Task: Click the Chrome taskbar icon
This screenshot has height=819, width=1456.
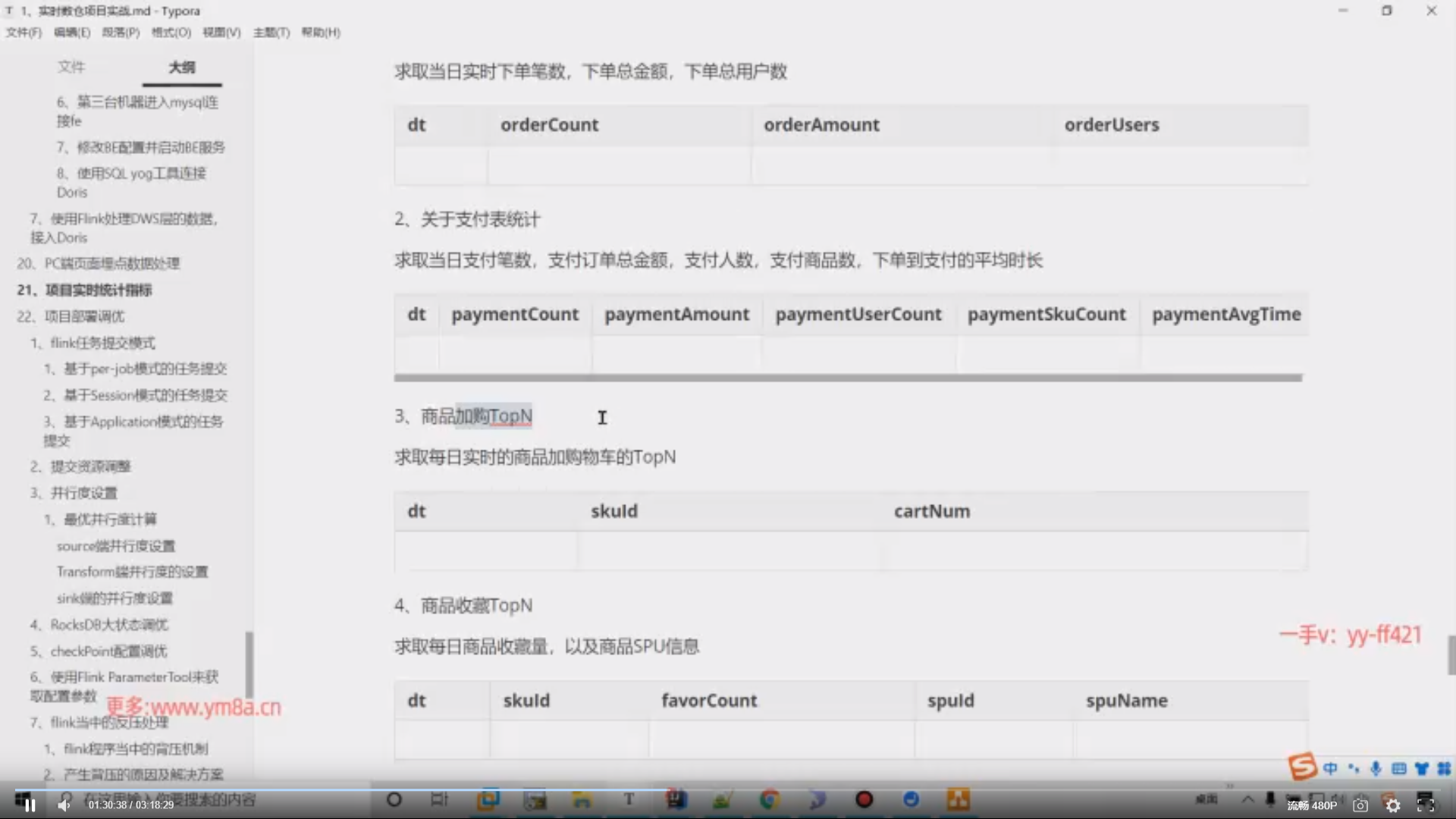Action: point(769,799)
